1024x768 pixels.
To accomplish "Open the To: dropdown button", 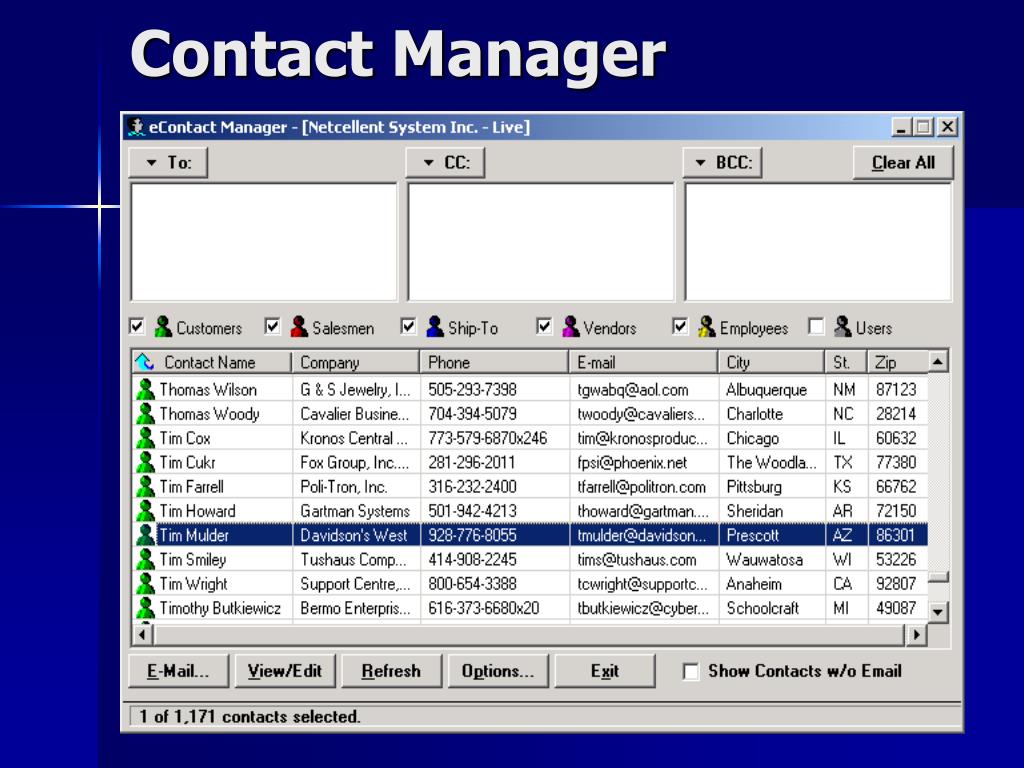I will pyautogui.click(x=168, y=163).
